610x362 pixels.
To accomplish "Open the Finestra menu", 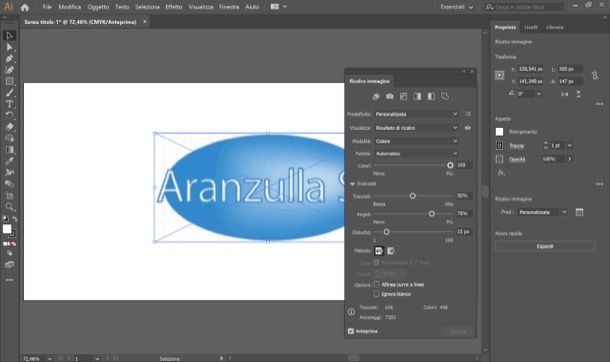I will pyautogui.click(x=229, y=7).
